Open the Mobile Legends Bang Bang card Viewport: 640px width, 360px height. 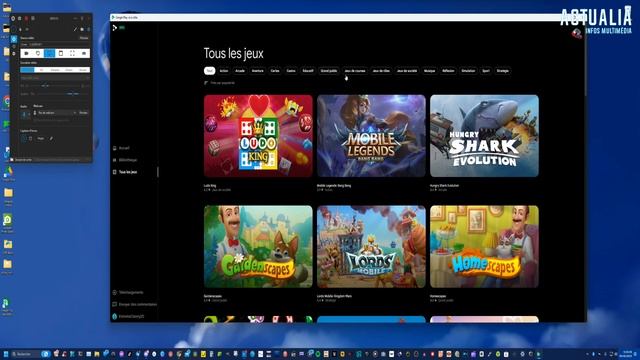[x=371, y=136]
